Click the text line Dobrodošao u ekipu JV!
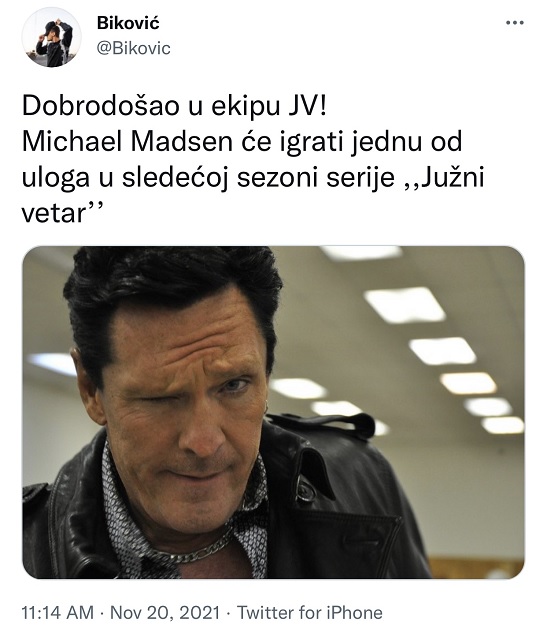This screenshot has width=547, height=640. click(174, 107)
